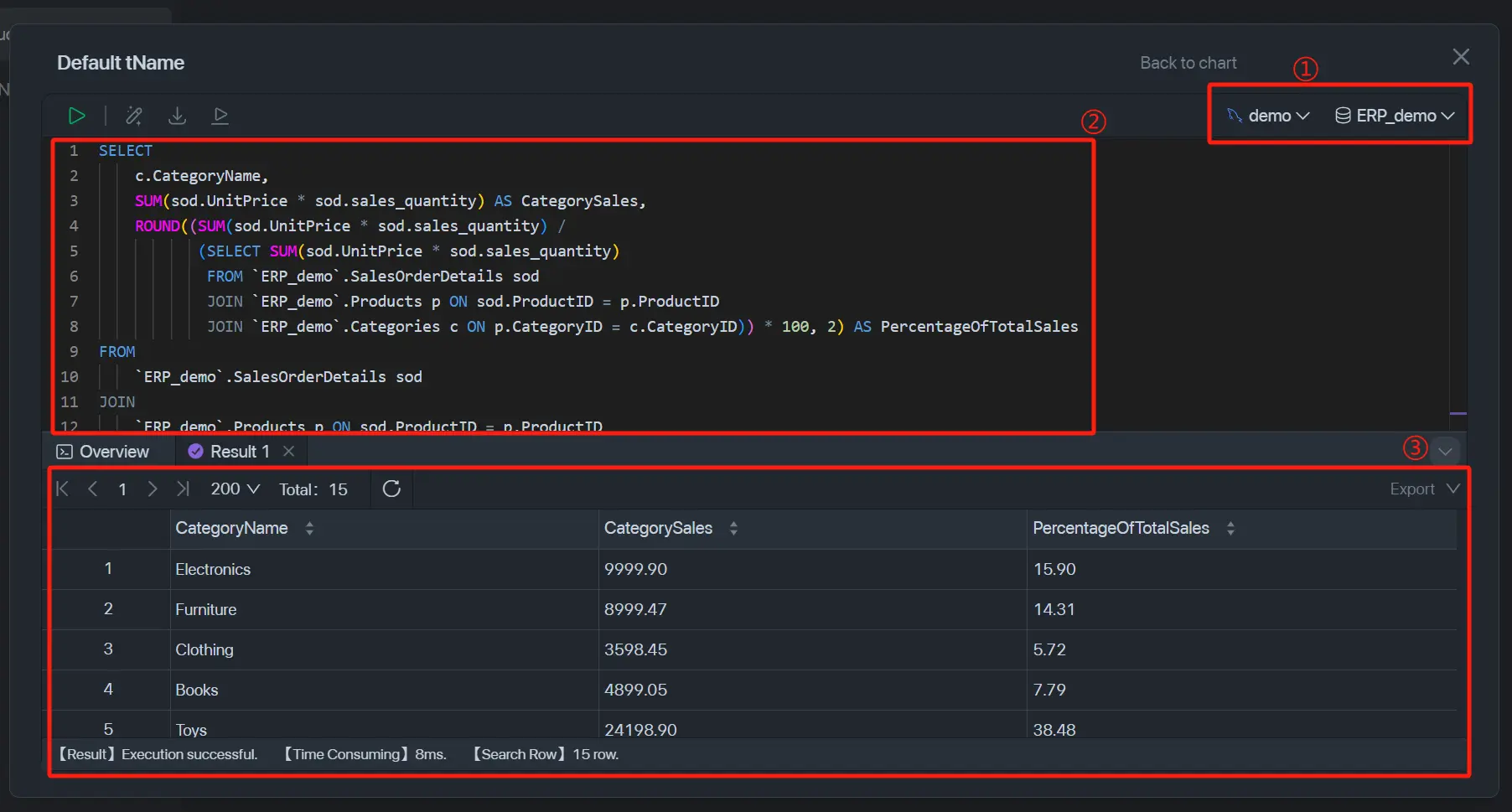Toggle sorting on CategoryName column
The height and width of the screenshot is (812, 1512).
pos(310,528)
